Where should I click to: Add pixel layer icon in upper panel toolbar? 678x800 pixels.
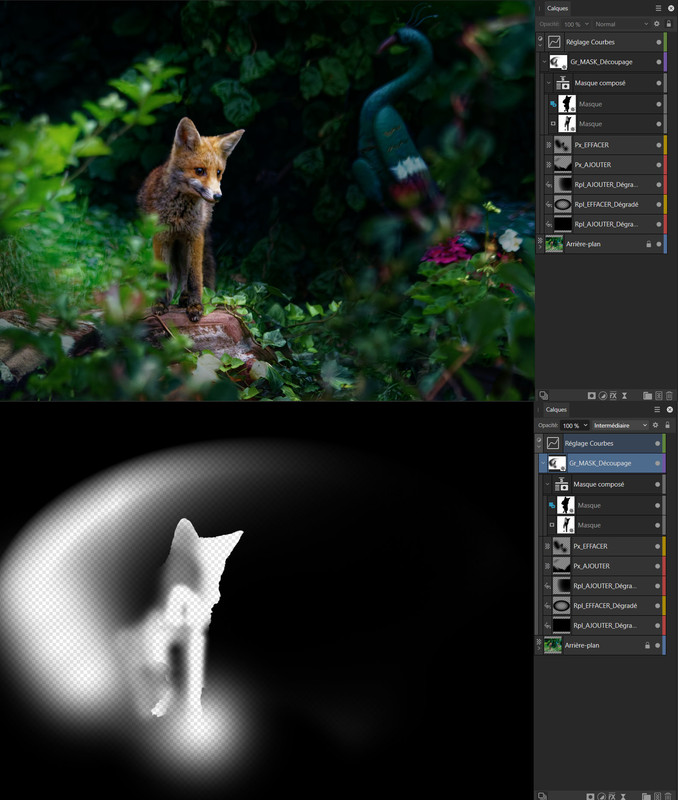(659, 395)
